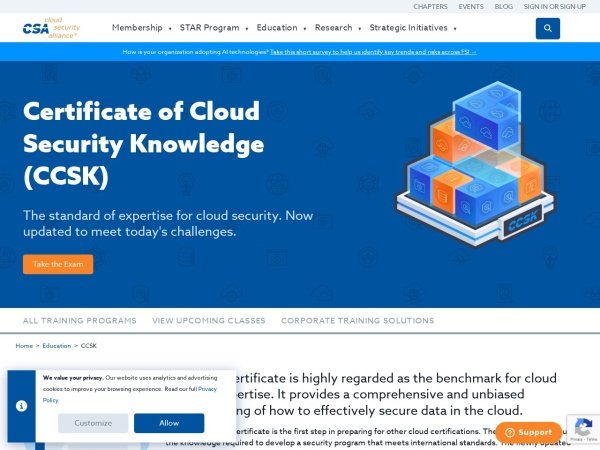Screen dimensions: 600x450
Task: Open the Events link in top bar
Action: coord(471,7)
